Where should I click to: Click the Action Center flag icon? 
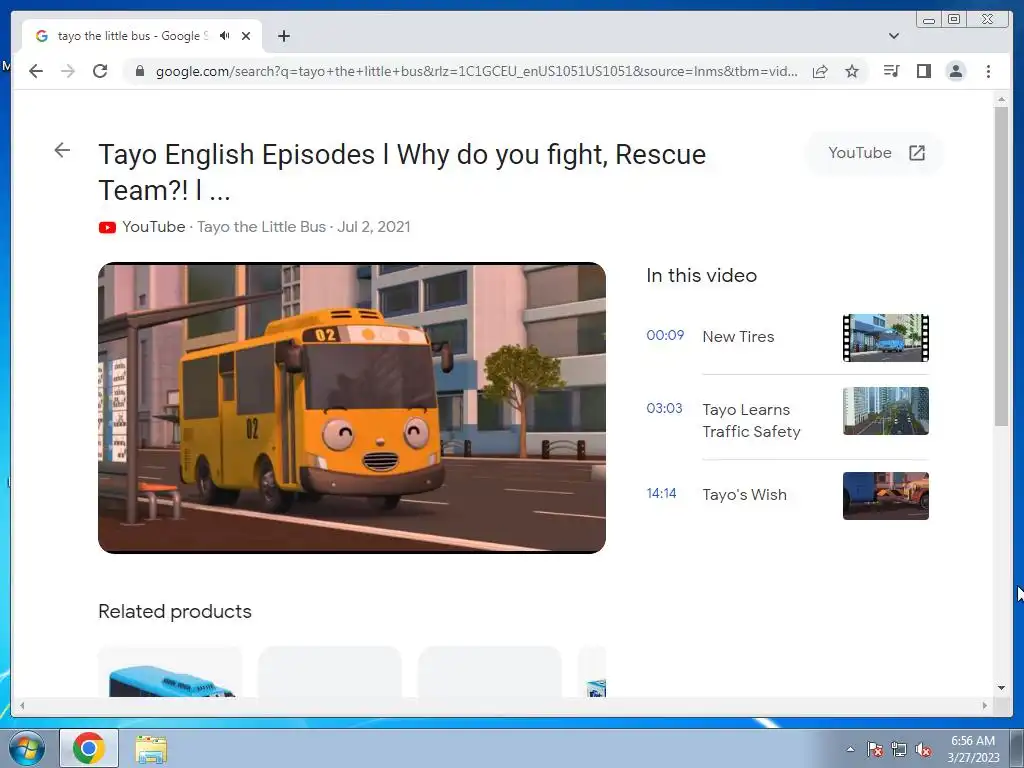[875, 749]
